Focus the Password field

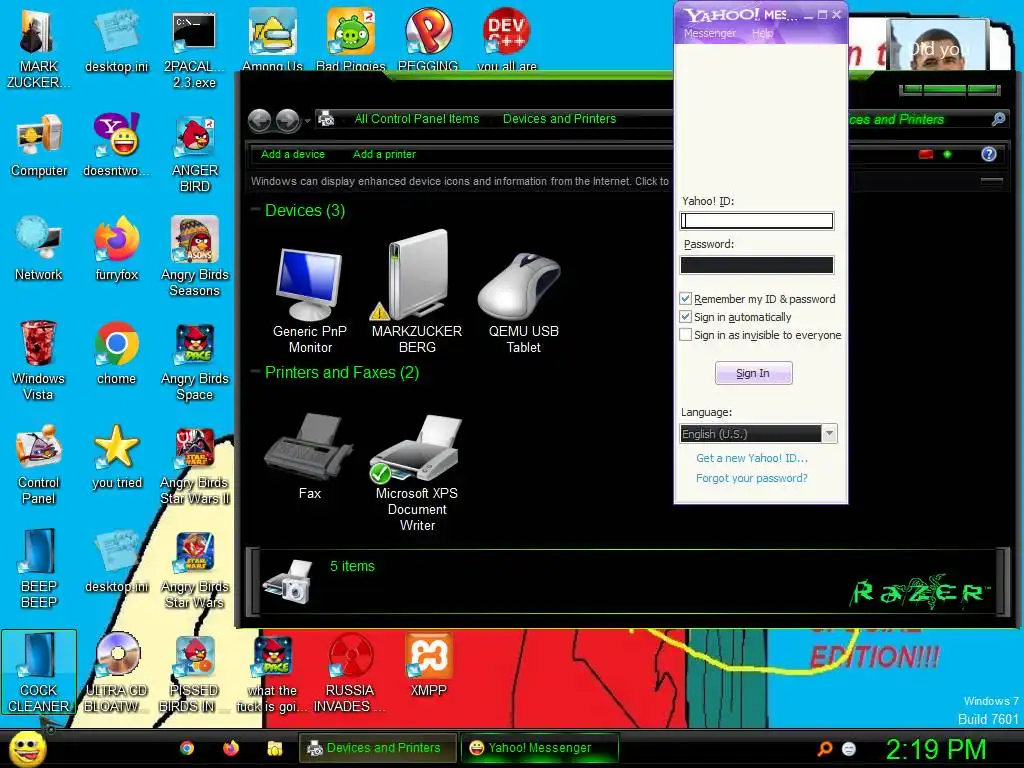pyautogui.click(x=756, y=264)
